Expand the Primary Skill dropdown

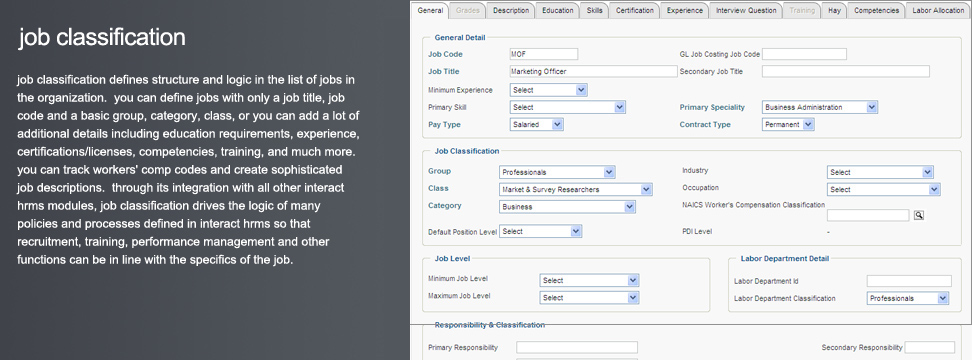pos(568,107)
